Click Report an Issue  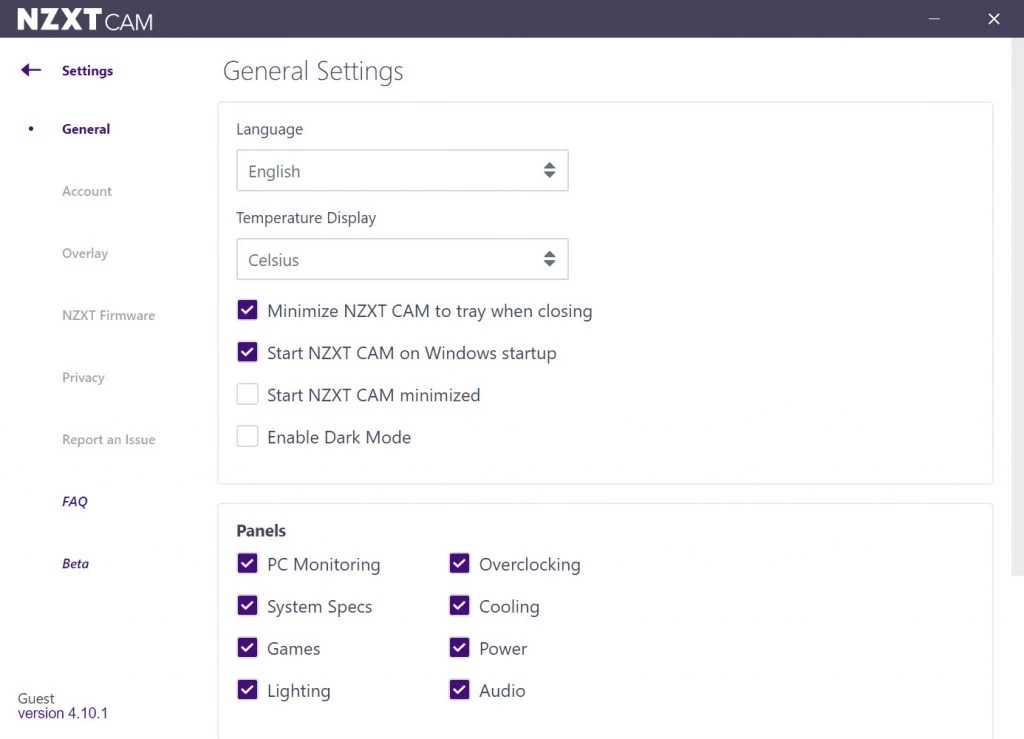click(108, 439)
